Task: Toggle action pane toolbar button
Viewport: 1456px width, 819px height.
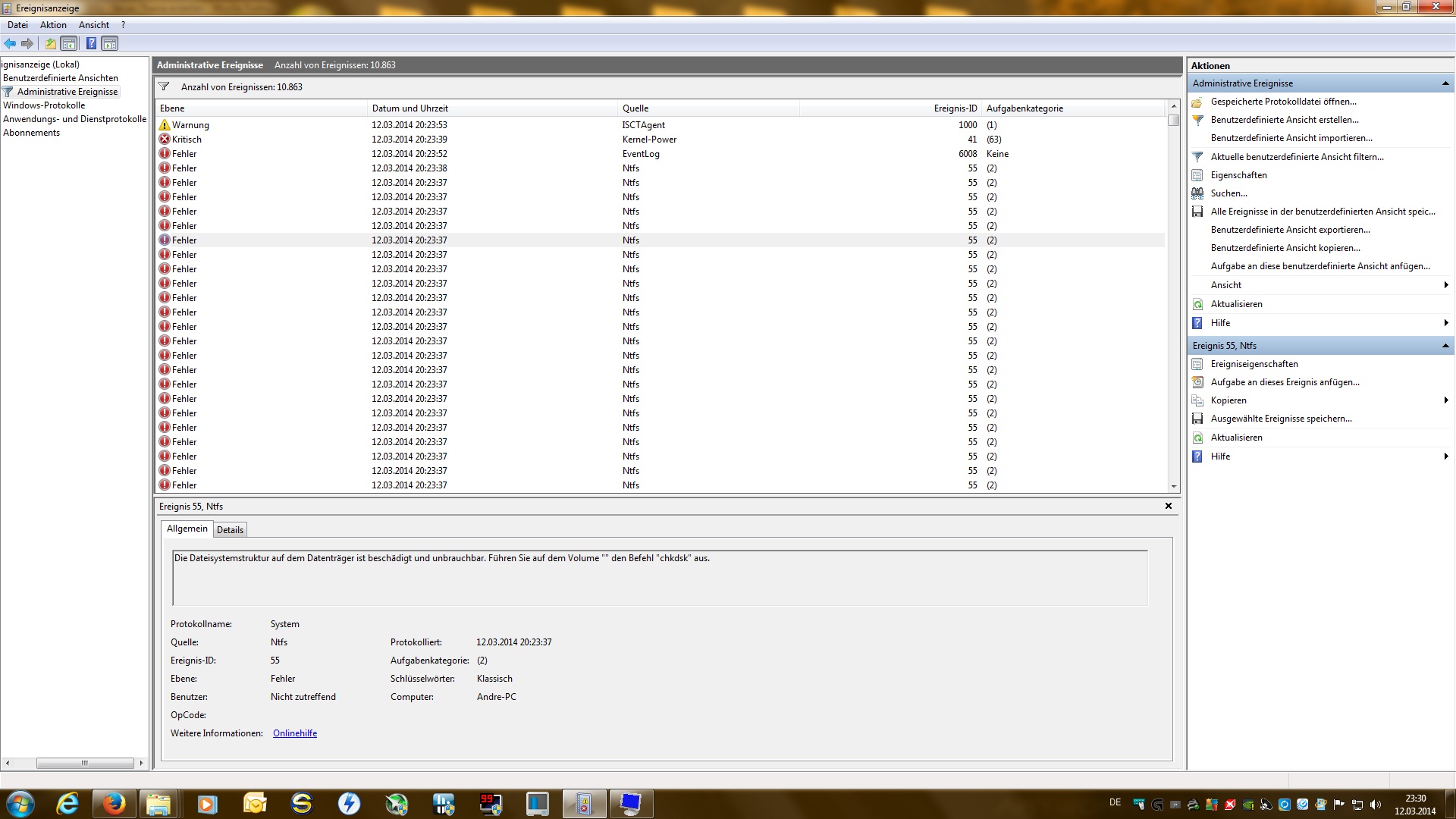Action: (110, 43)
